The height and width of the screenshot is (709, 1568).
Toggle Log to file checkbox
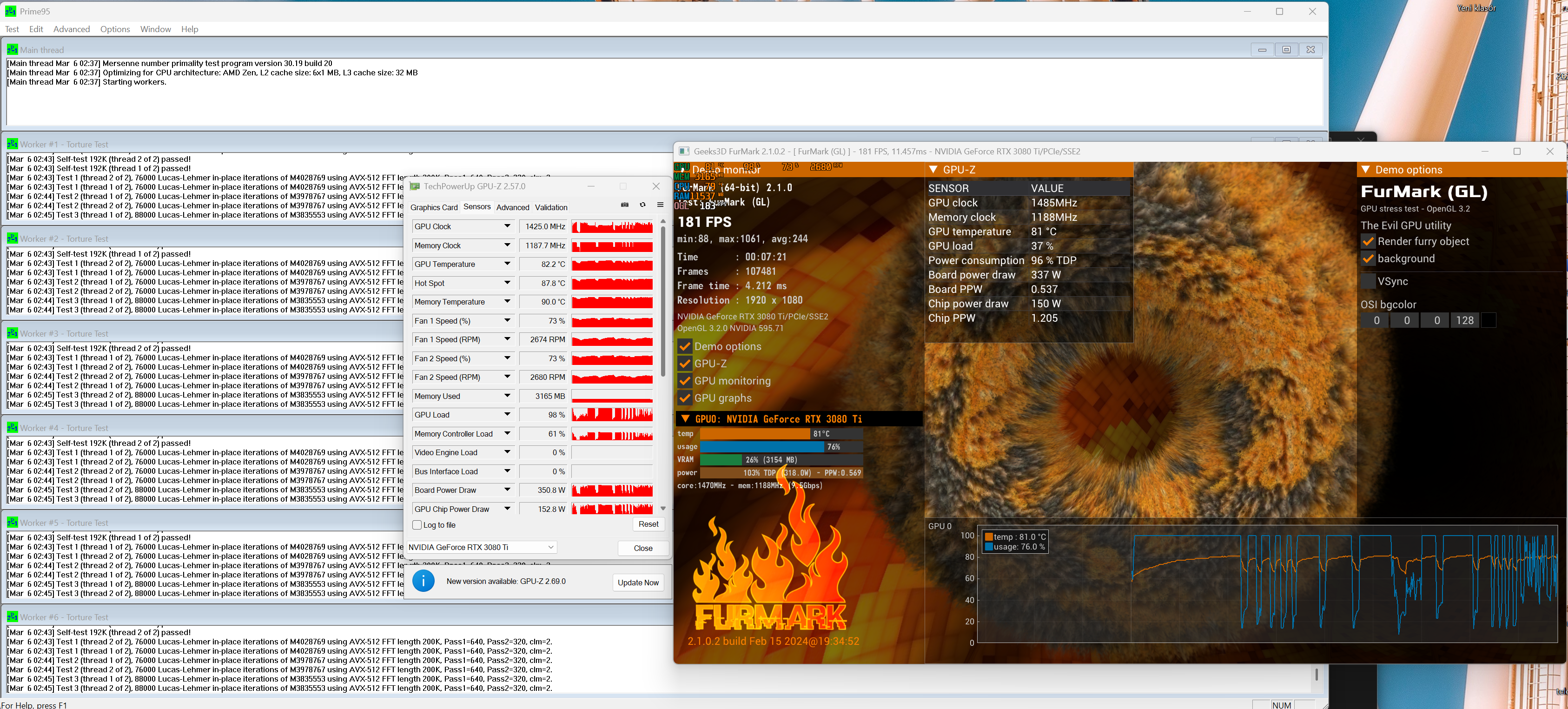coord(417,524)
